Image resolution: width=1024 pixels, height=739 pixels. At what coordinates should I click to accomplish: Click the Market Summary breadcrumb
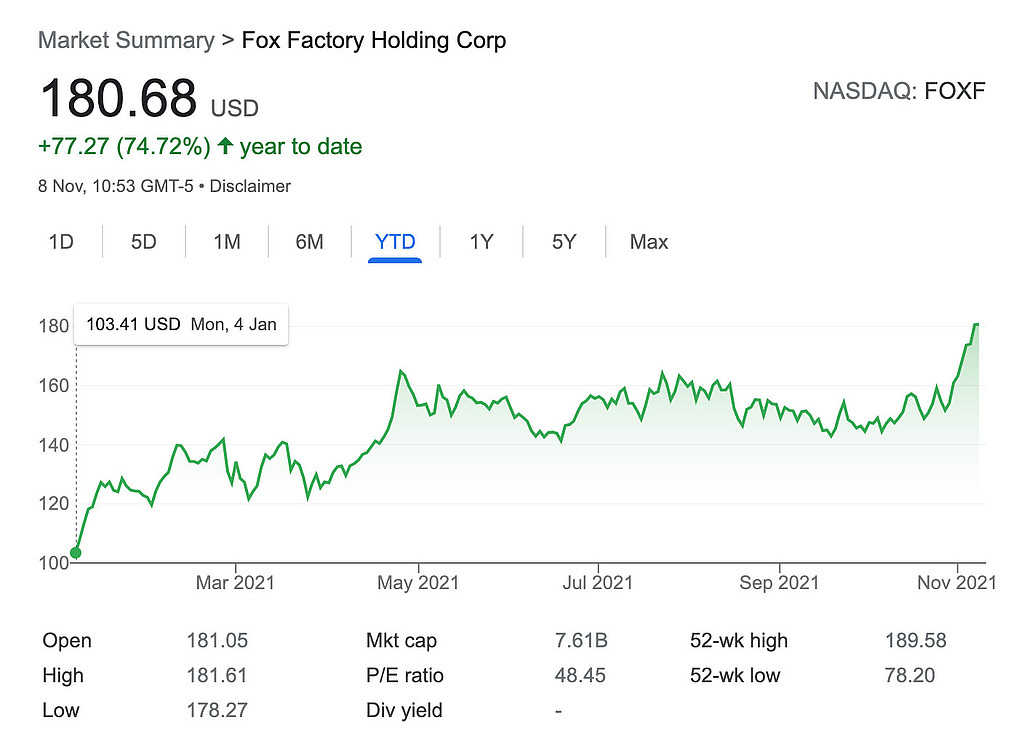tap(126, 41)
